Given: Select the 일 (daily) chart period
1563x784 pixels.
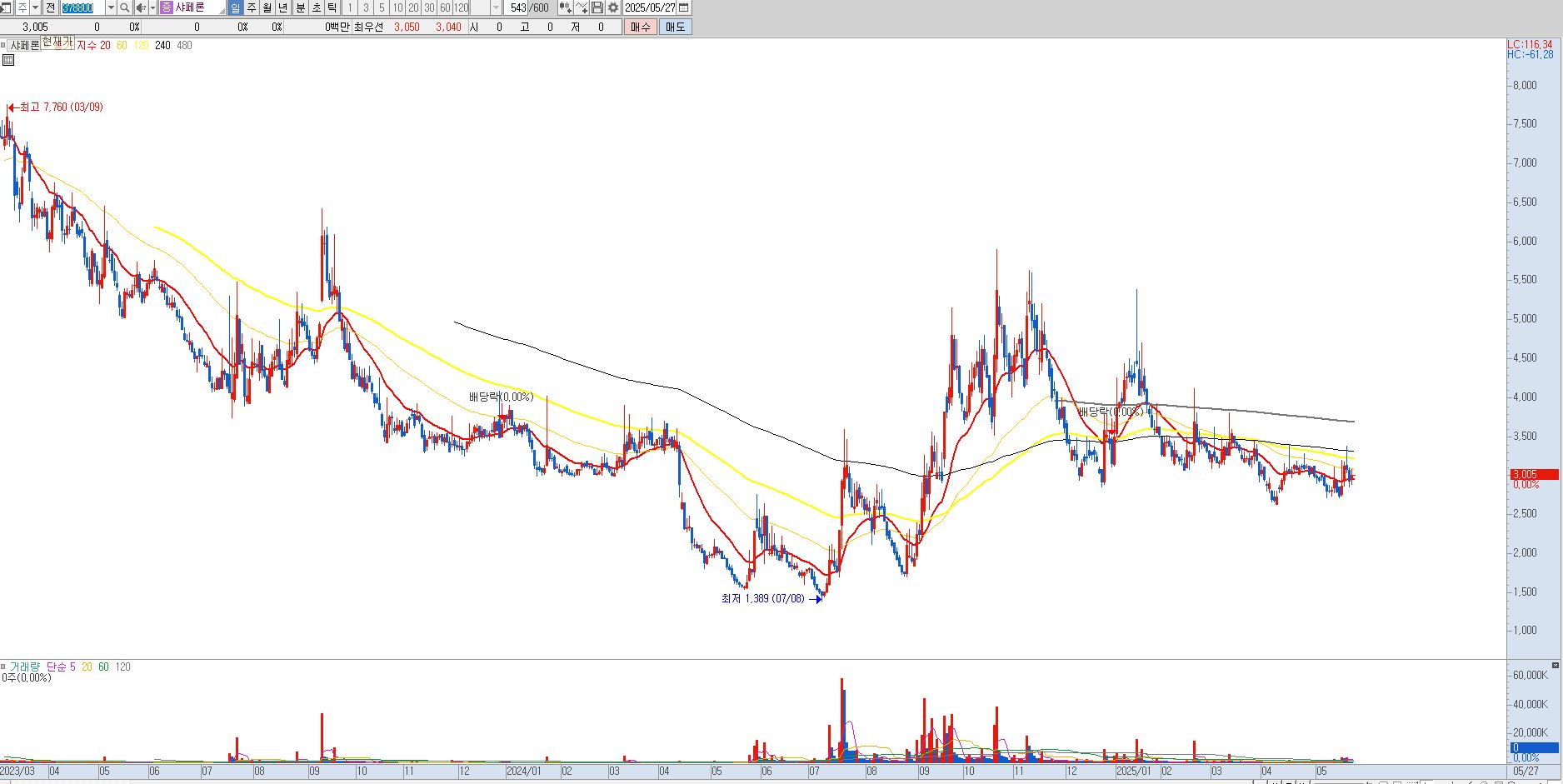Looking at the screenshot, I should (235, 7).
